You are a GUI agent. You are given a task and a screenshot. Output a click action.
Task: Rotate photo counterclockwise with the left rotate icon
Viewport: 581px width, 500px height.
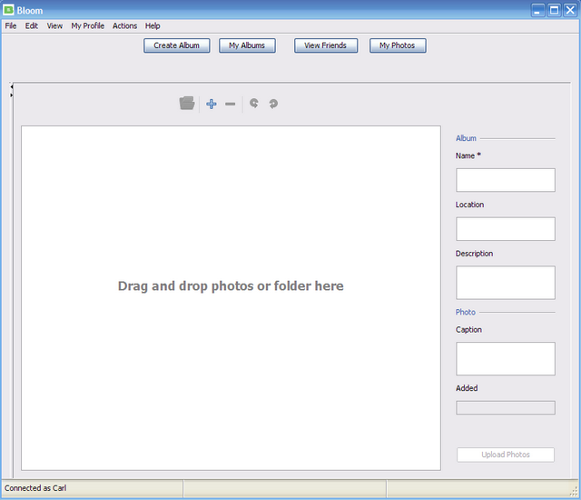(x=254, y=103)
